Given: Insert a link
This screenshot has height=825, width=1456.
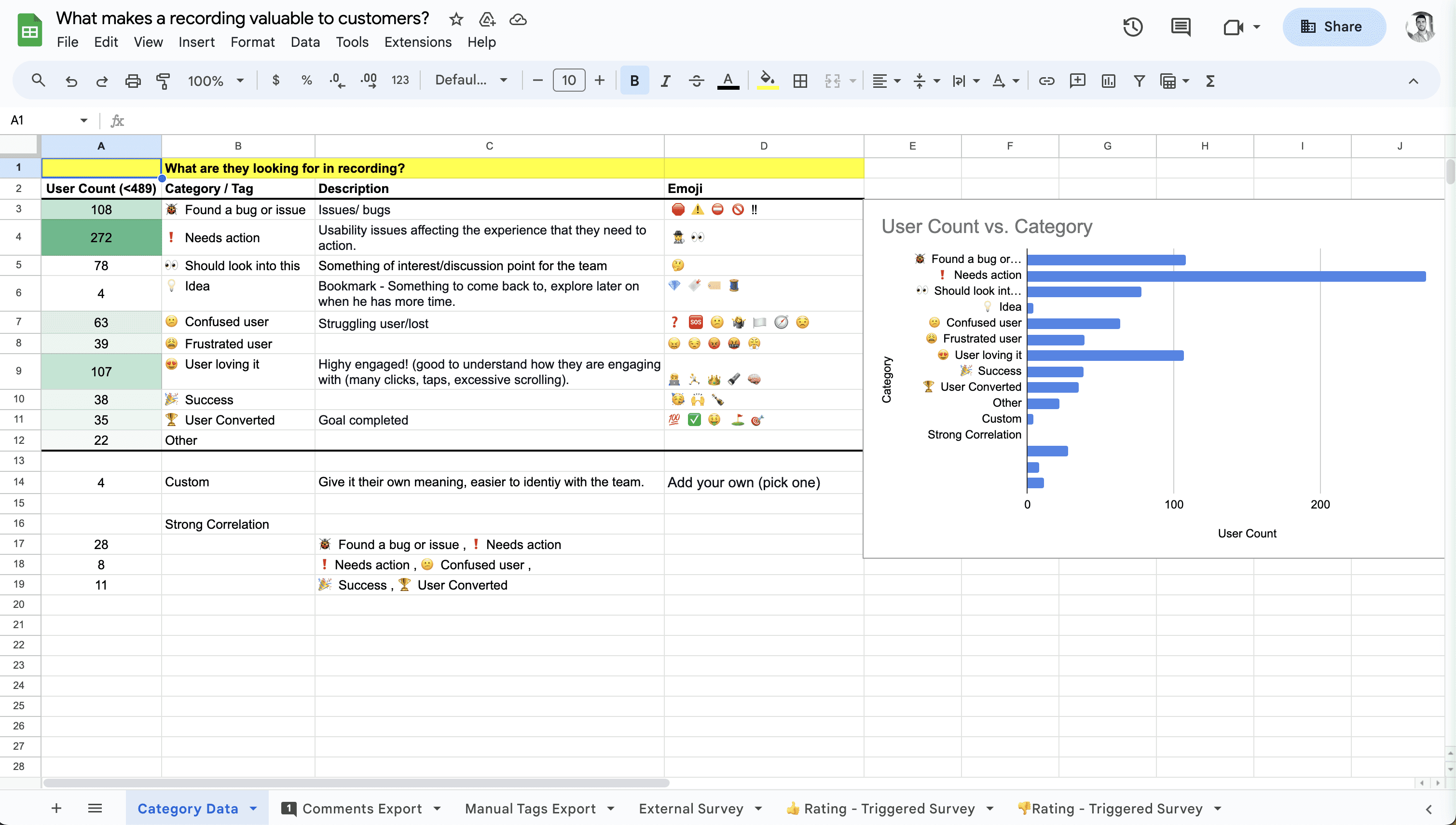Looking at the screenshot, I should (1046, 81).
